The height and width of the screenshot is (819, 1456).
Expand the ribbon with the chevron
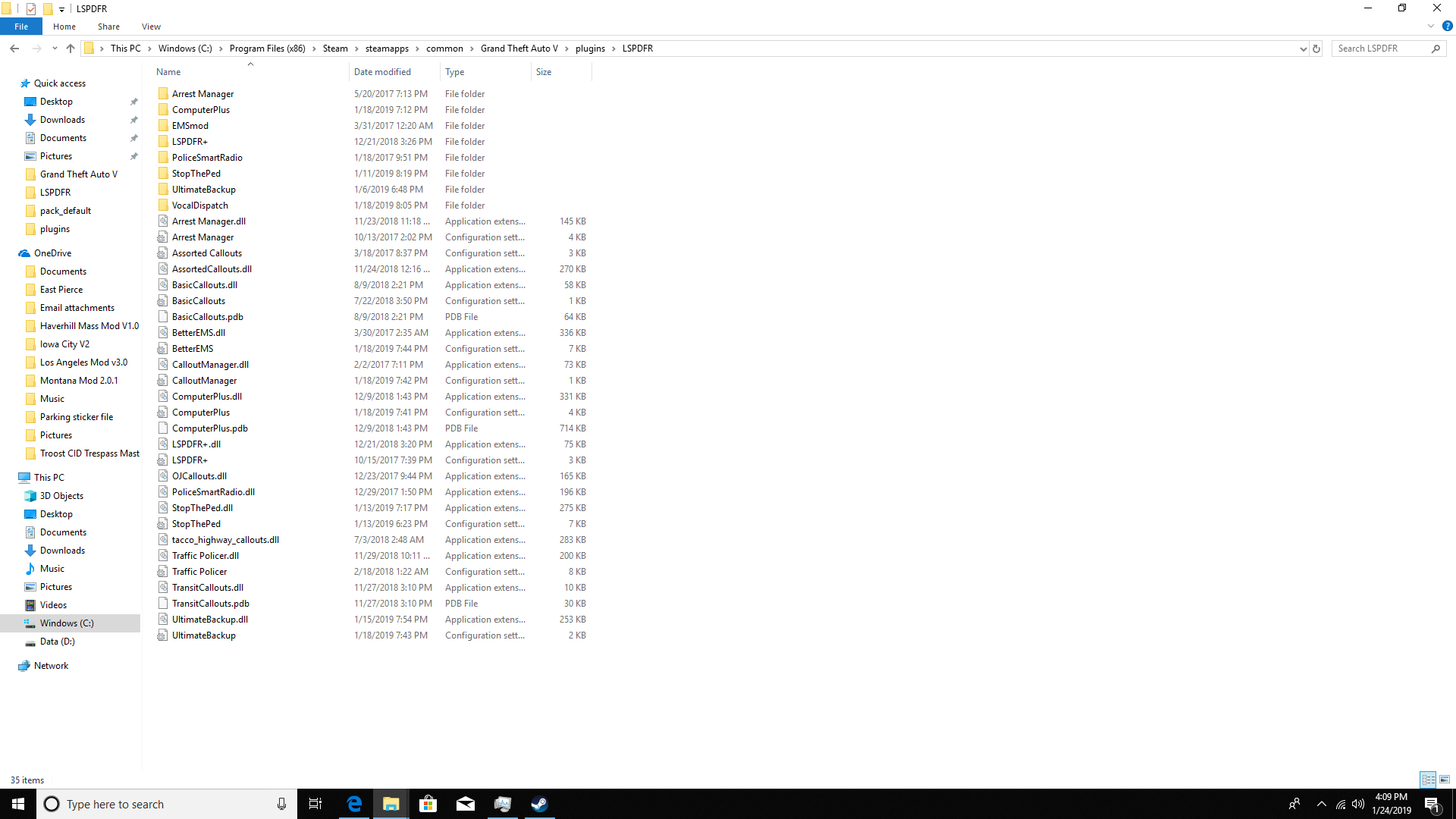tap(1430, 26)
